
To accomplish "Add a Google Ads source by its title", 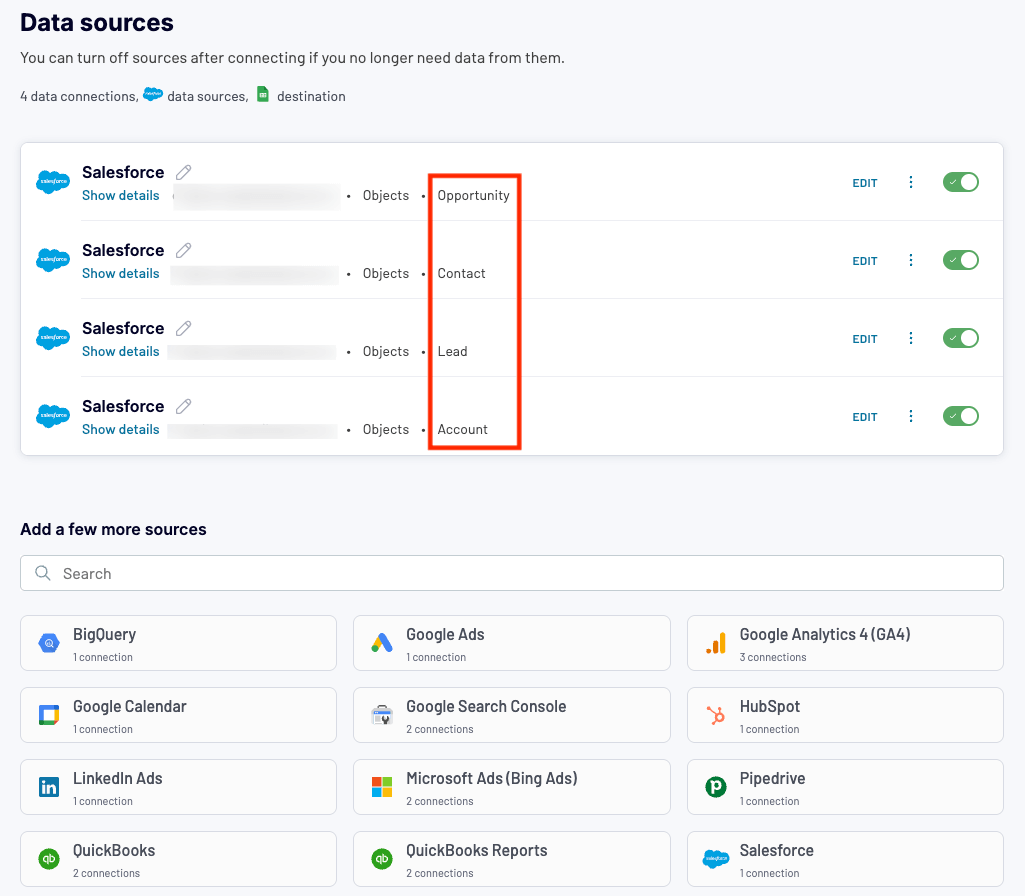I will tap(445, 635).
